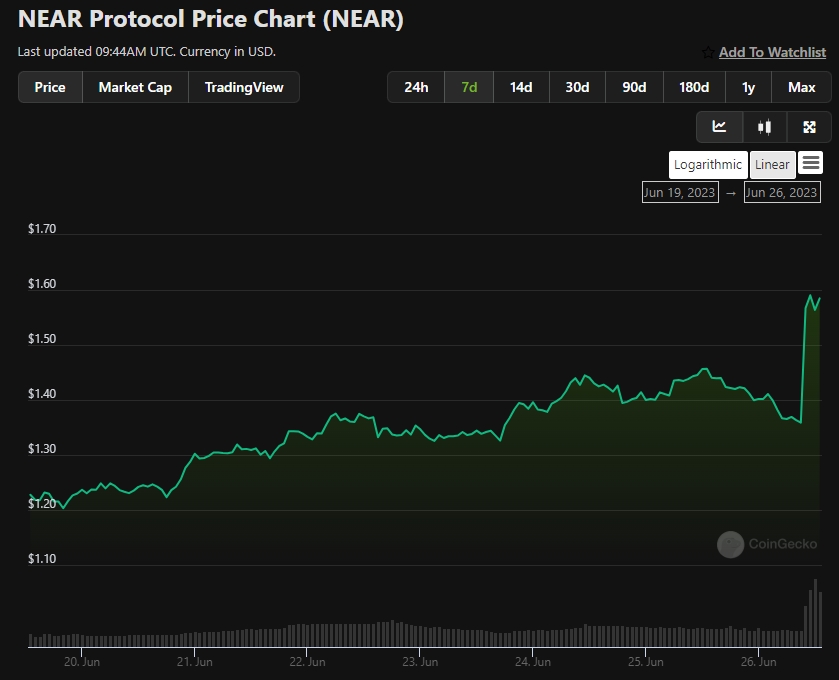Click the CoinGecko logo watermark

tap(767, 544)
